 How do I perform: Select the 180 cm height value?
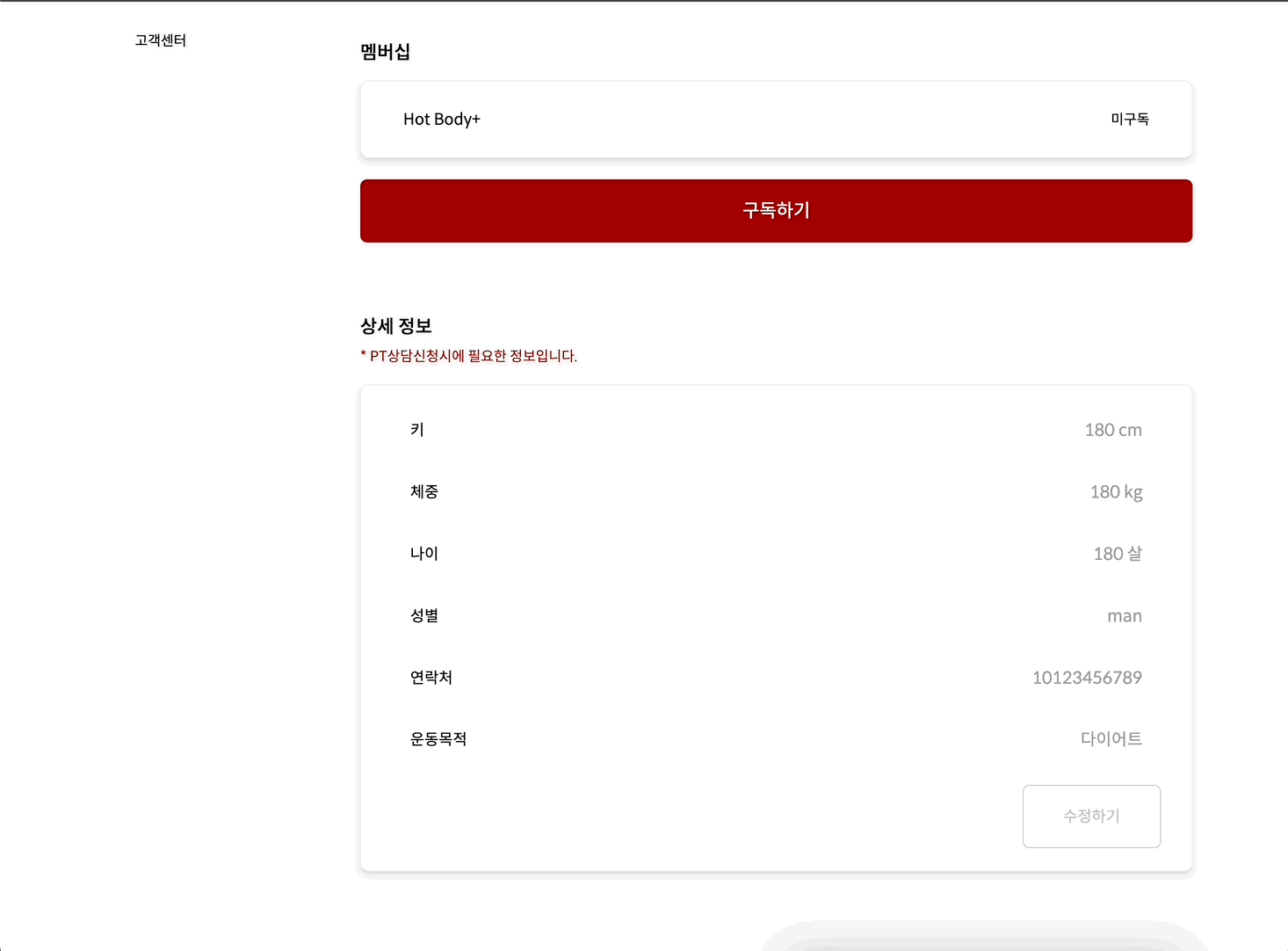tap(1113, 430)
